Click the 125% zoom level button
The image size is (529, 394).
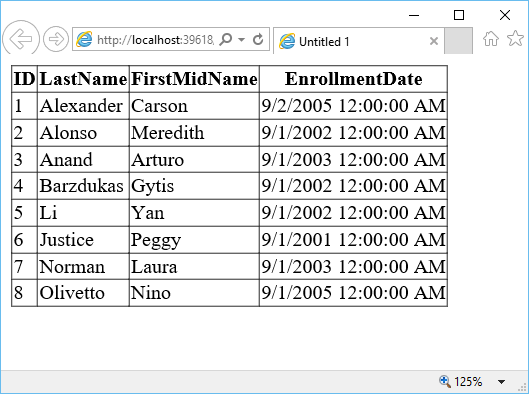tap(468, 382)
